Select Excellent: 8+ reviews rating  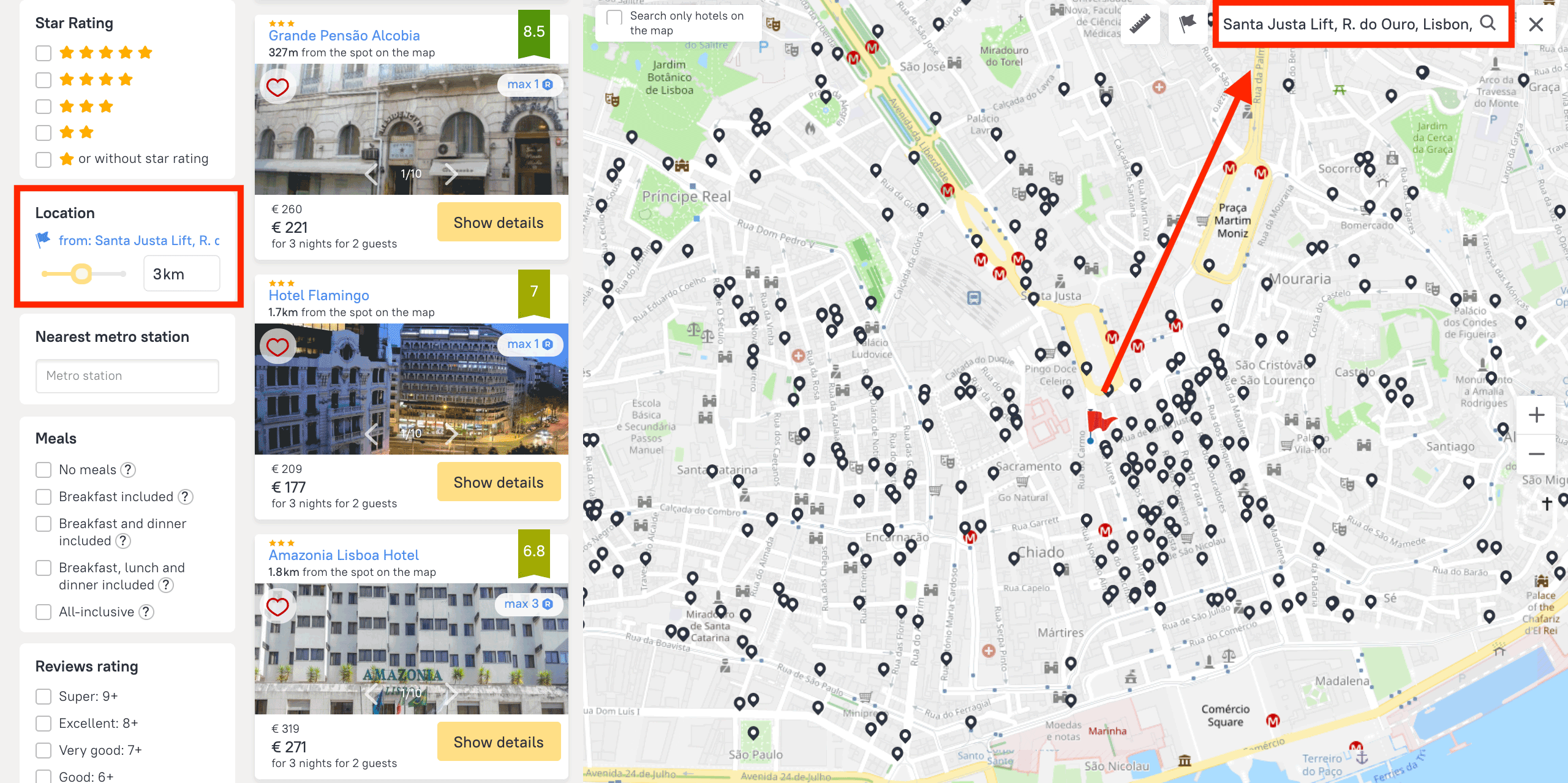(x=43, y=724)
